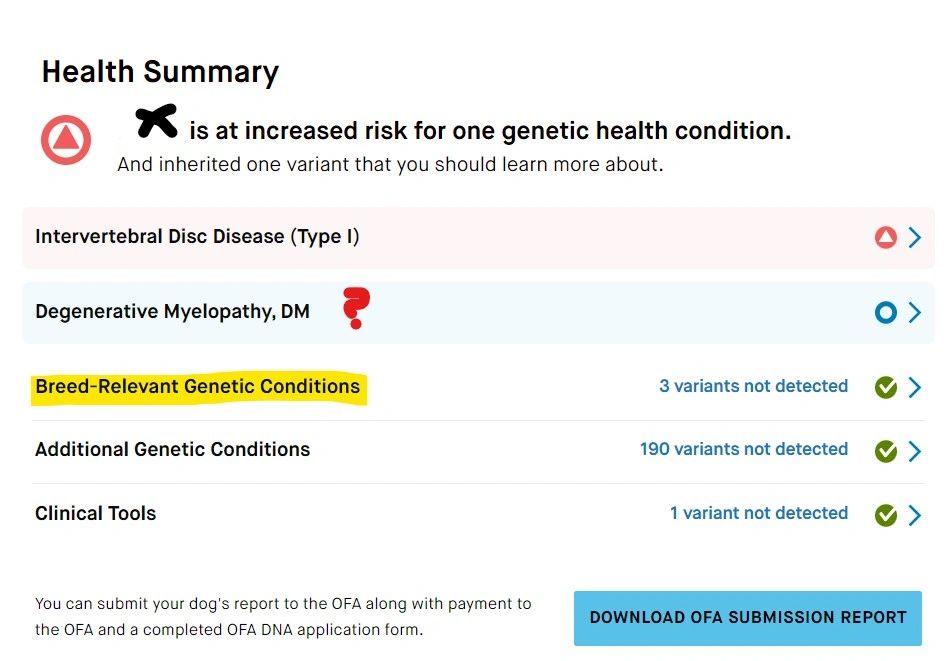Screen dimensions: 952x661
Task: Expand Intervertebral Disc Disease row chevron
Action: 914,237
